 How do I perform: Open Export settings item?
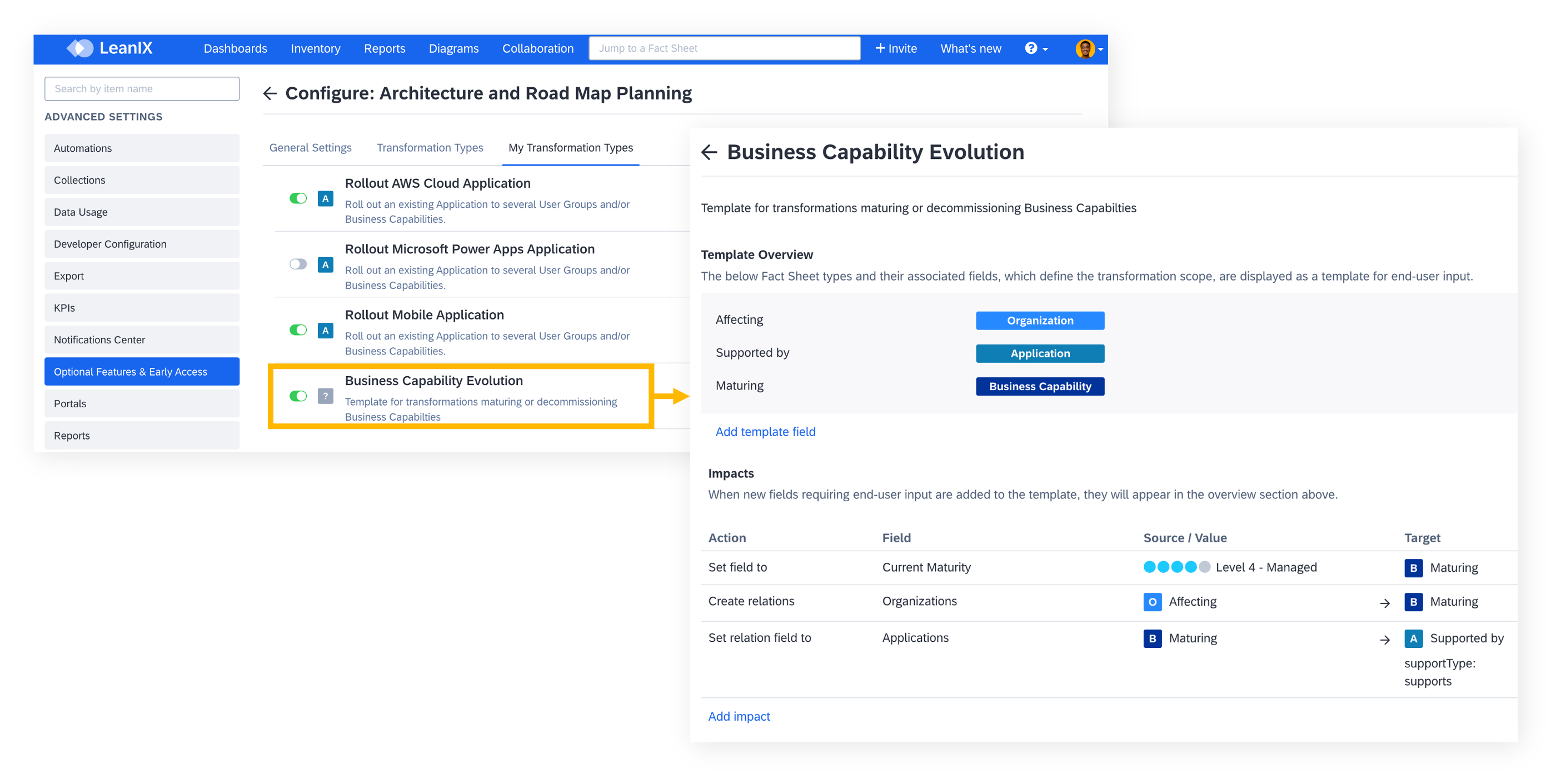click(142, 276)
